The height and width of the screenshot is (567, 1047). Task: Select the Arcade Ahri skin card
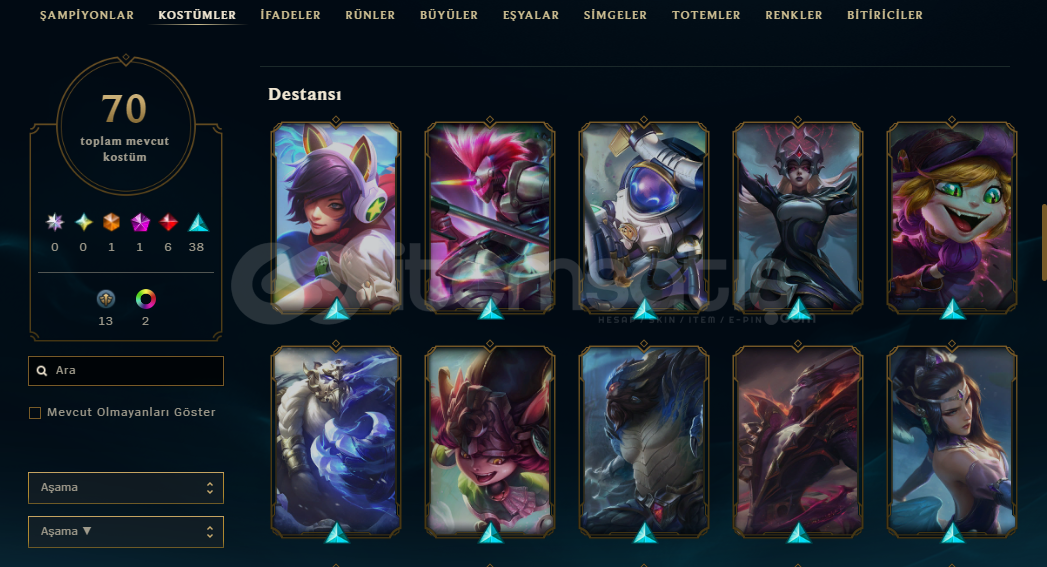click(x=336, y=217)
